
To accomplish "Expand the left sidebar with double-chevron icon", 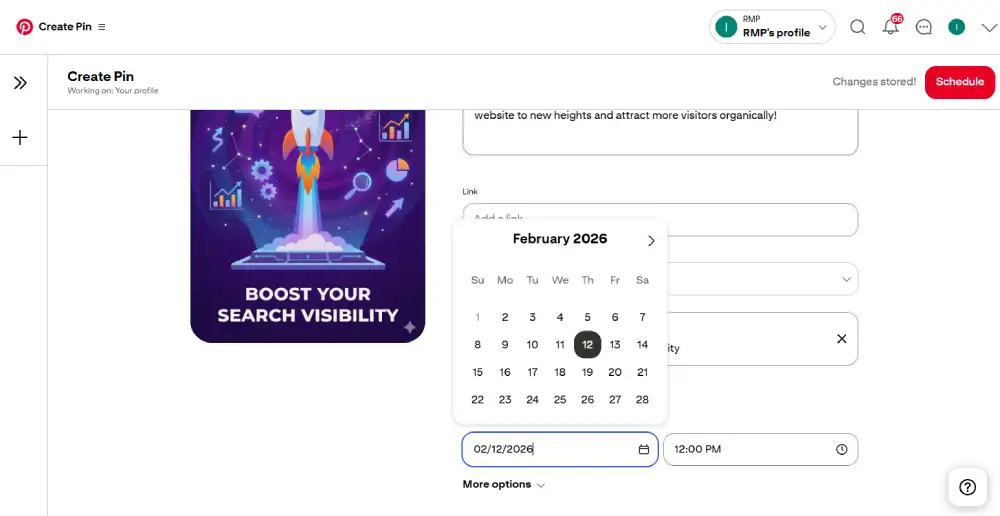I will point(20,83).
